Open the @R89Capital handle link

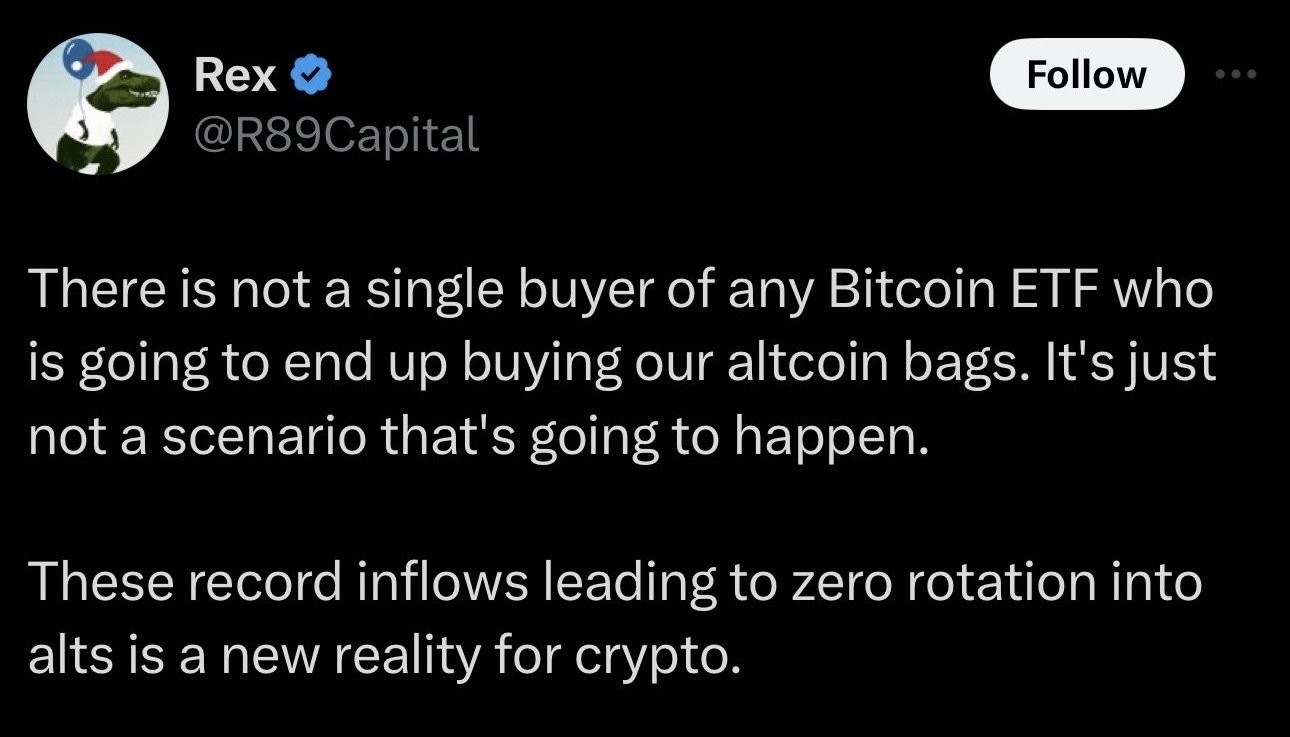click(x=334, y=133)
